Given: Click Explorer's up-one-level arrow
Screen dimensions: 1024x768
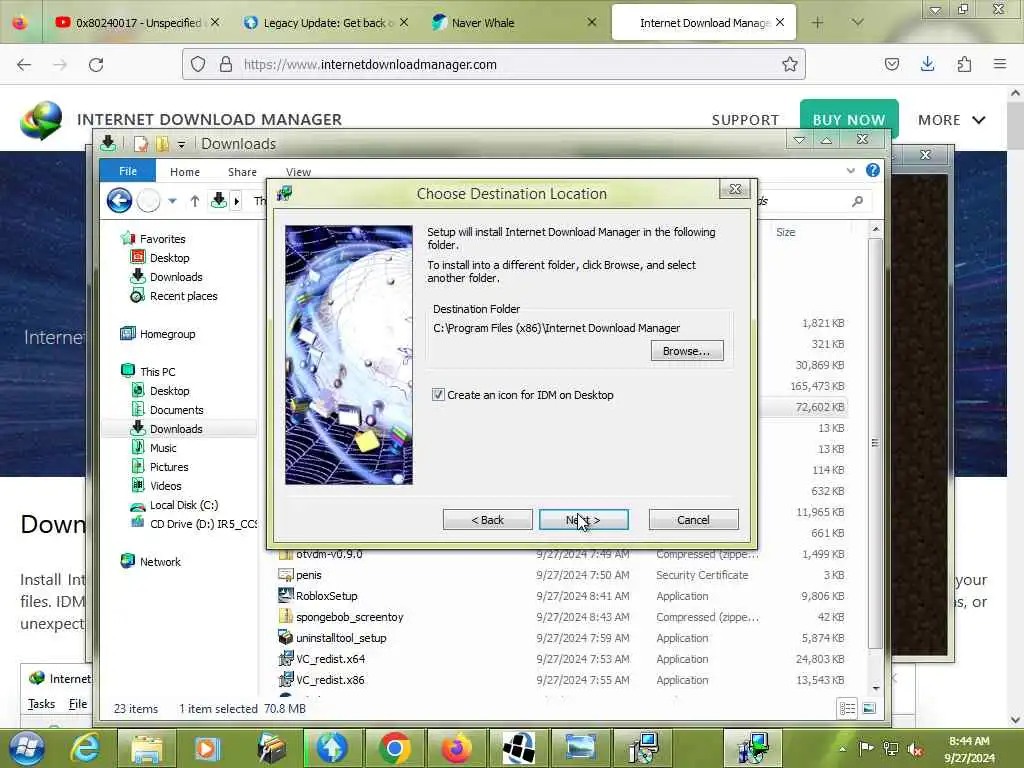Looking at the screenshot, I should tap(195, 201).
